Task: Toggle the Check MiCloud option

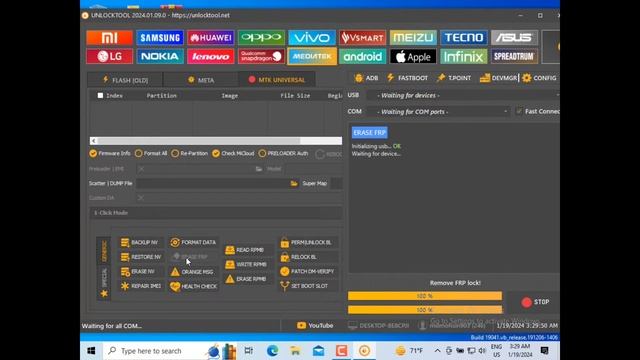Action: click(233, 153)
